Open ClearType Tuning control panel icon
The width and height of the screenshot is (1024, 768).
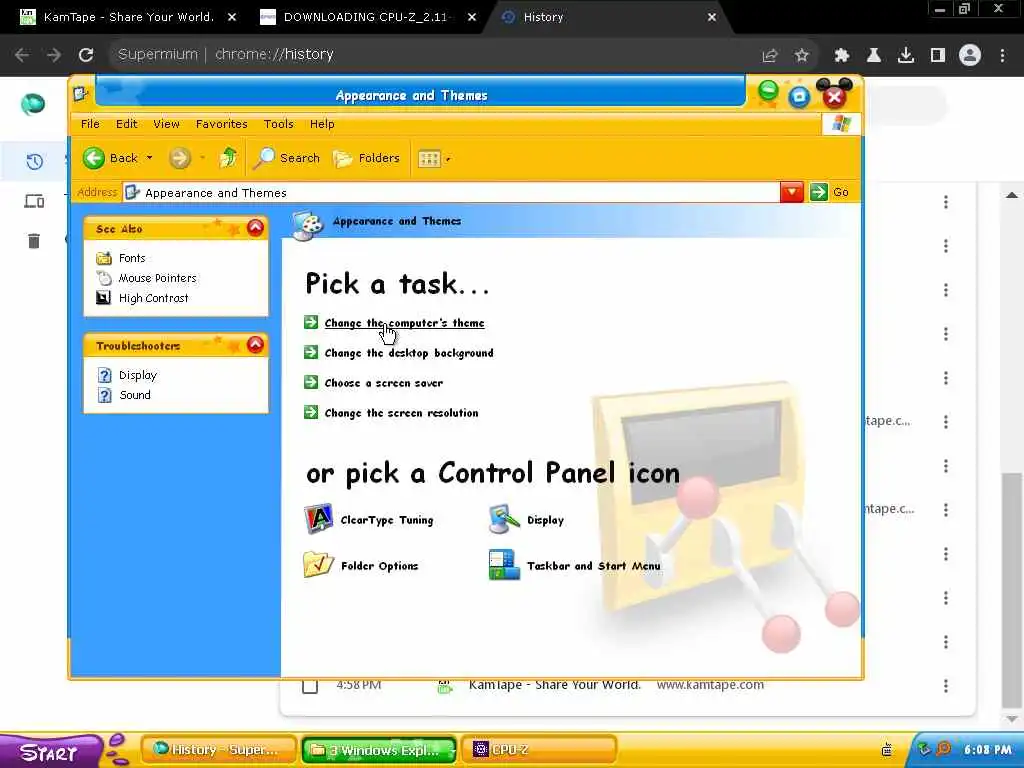pos(369,520)
